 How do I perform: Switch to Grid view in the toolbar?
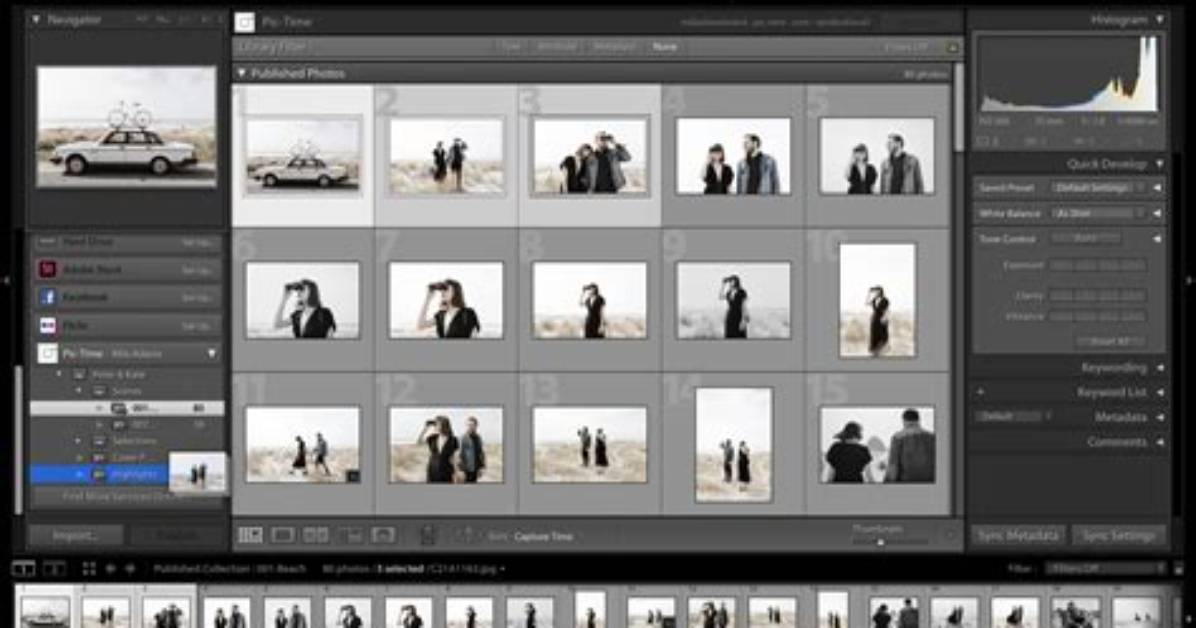[249, 536]
